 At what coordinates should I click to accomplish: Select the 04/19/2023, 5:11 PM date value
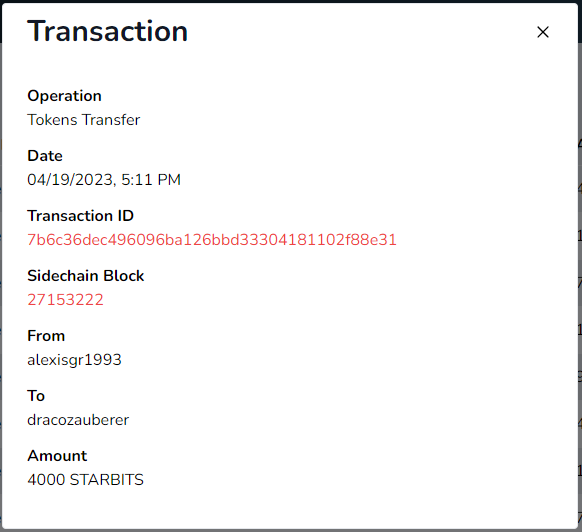tap(104, 180)
